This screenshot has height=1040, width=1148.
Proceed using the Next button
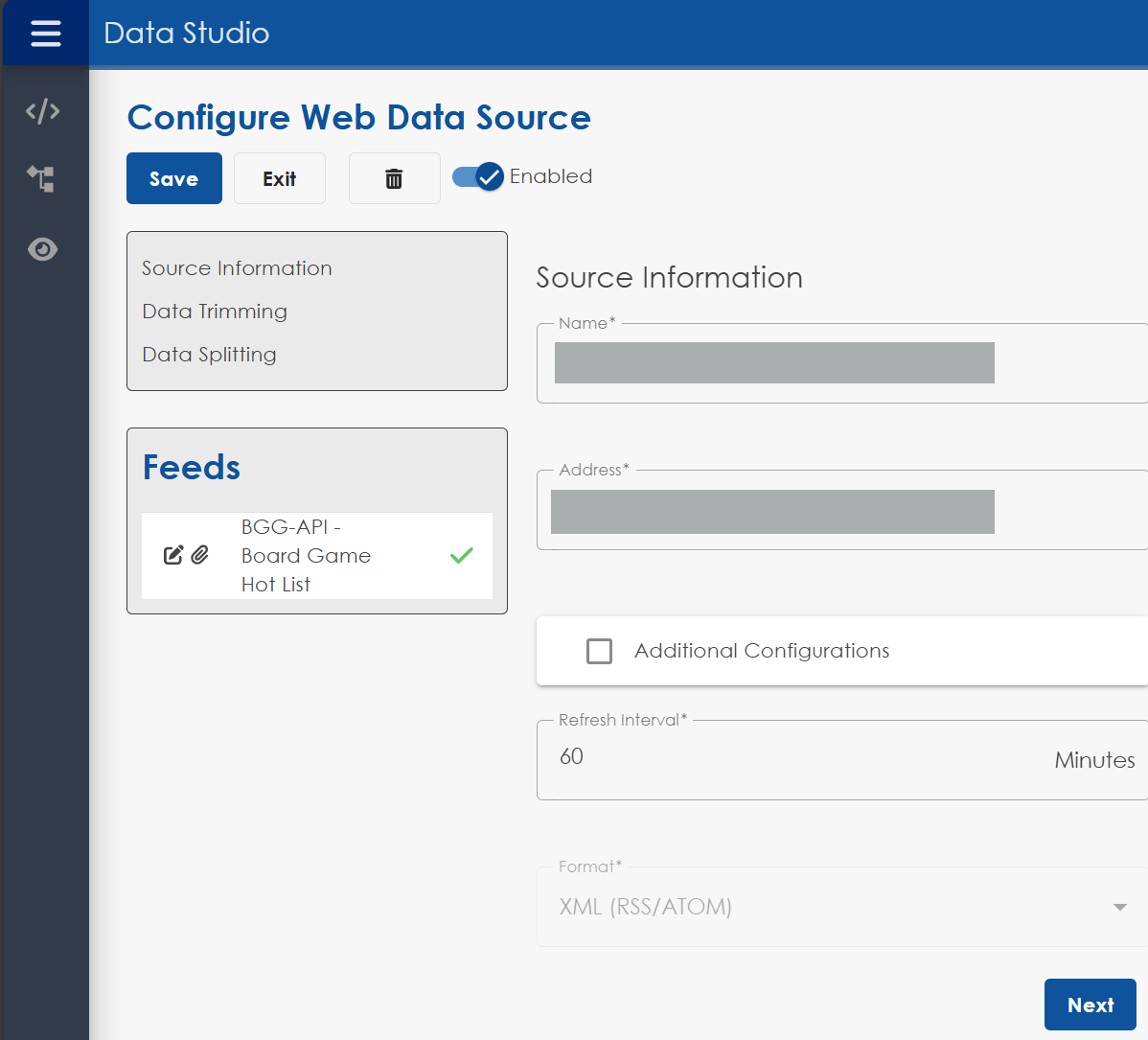[x=1090, y=1005]
